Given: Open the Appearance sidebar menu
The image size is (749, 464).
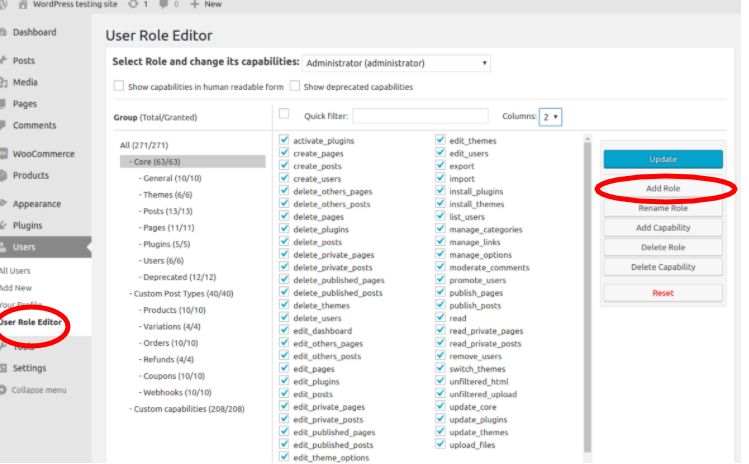Looking at the screenshot, I should pyautogui.click(x=37, y=204).
